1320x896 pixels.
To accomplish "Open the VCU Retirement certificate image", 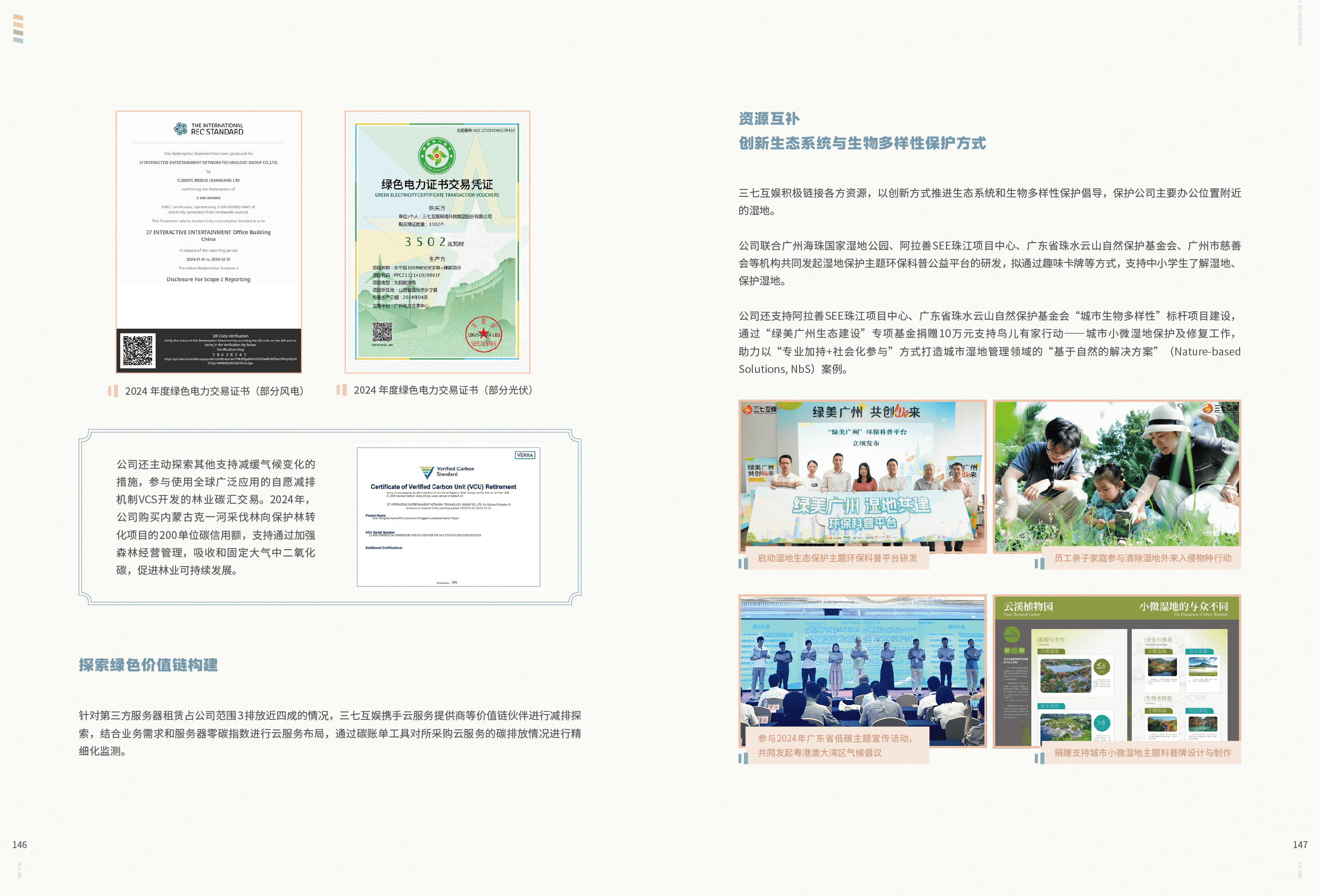I will point(448,517).
